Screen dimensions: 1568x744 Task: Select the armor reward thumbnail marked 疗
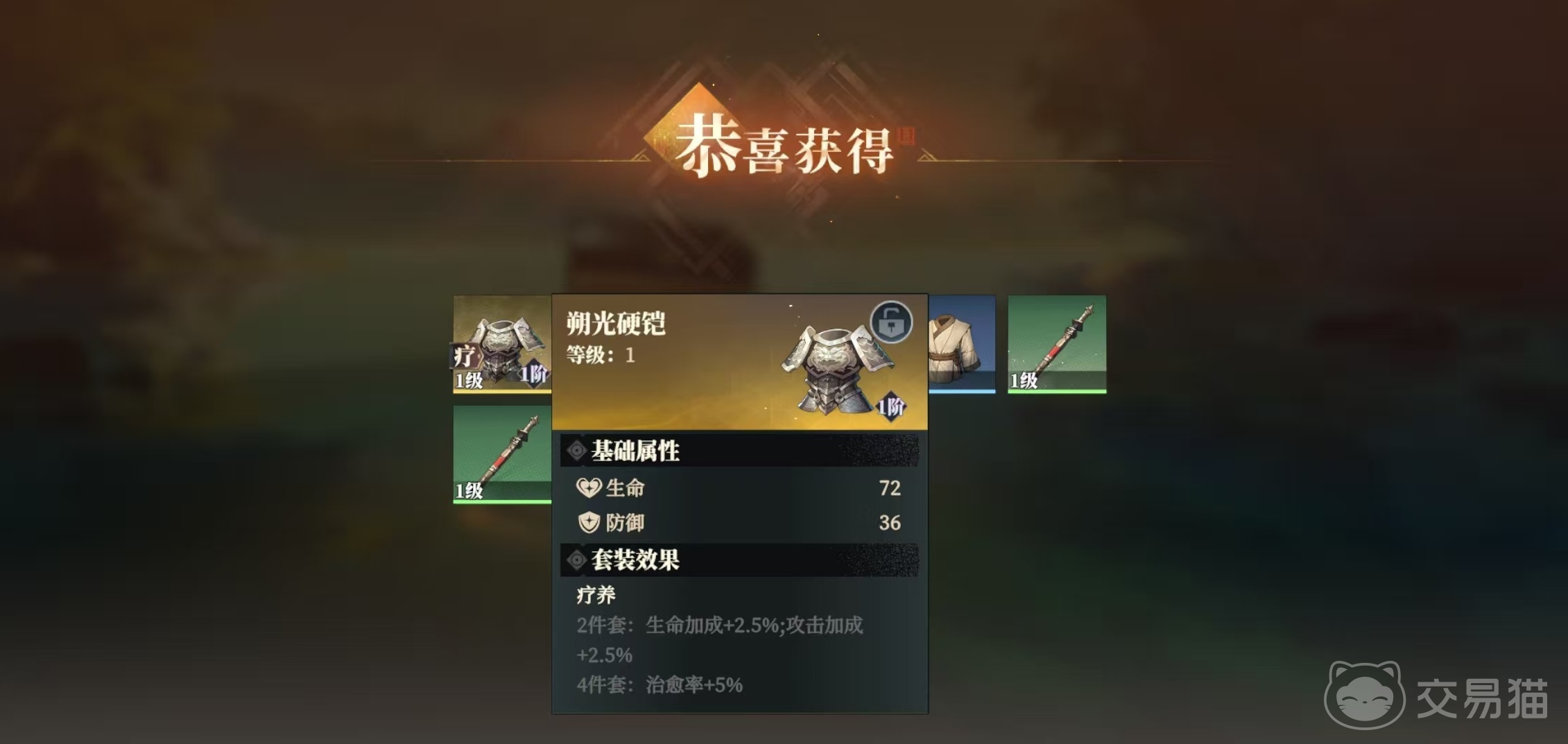click(x=502, y=344)
